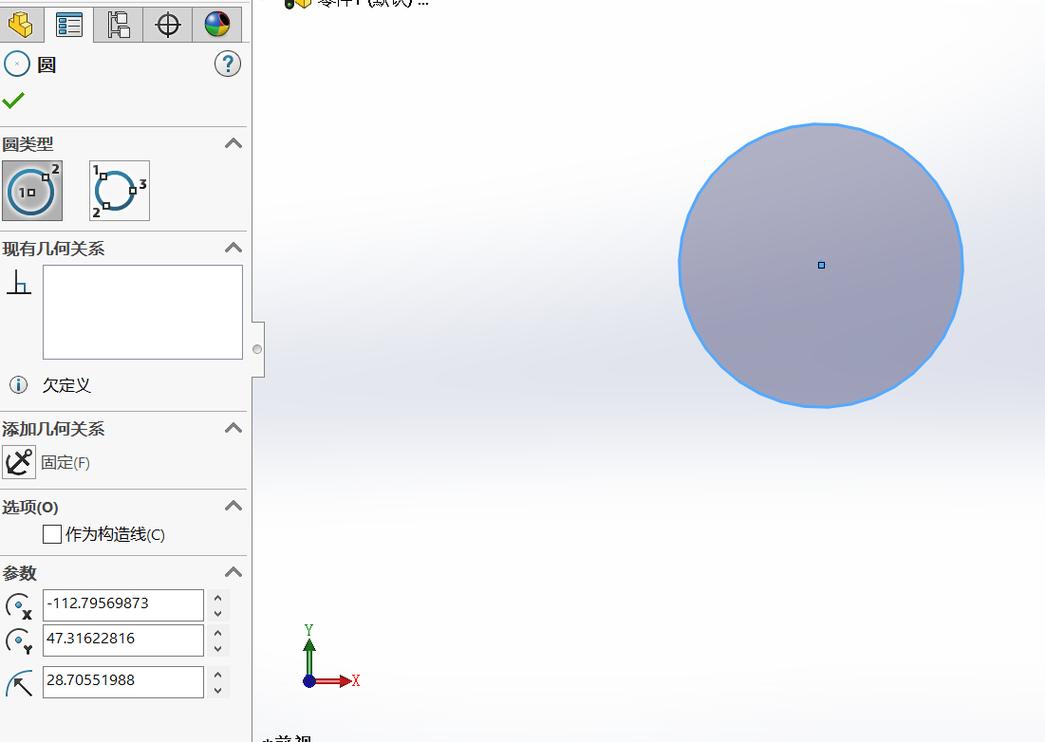1045x742 pixels.
Task: Collapse the 现有几何关系 section
Action: click(233, 248)
